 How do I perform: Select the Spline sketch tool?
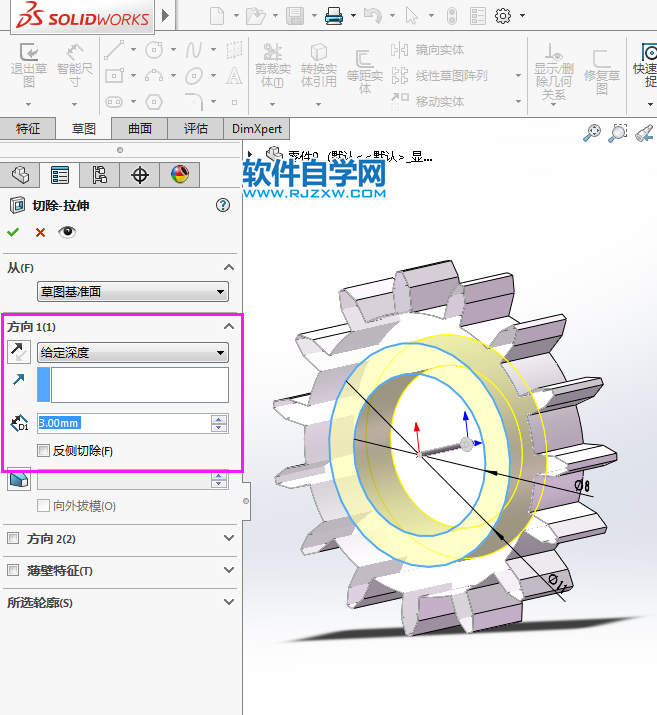click(x=194, y=50)
